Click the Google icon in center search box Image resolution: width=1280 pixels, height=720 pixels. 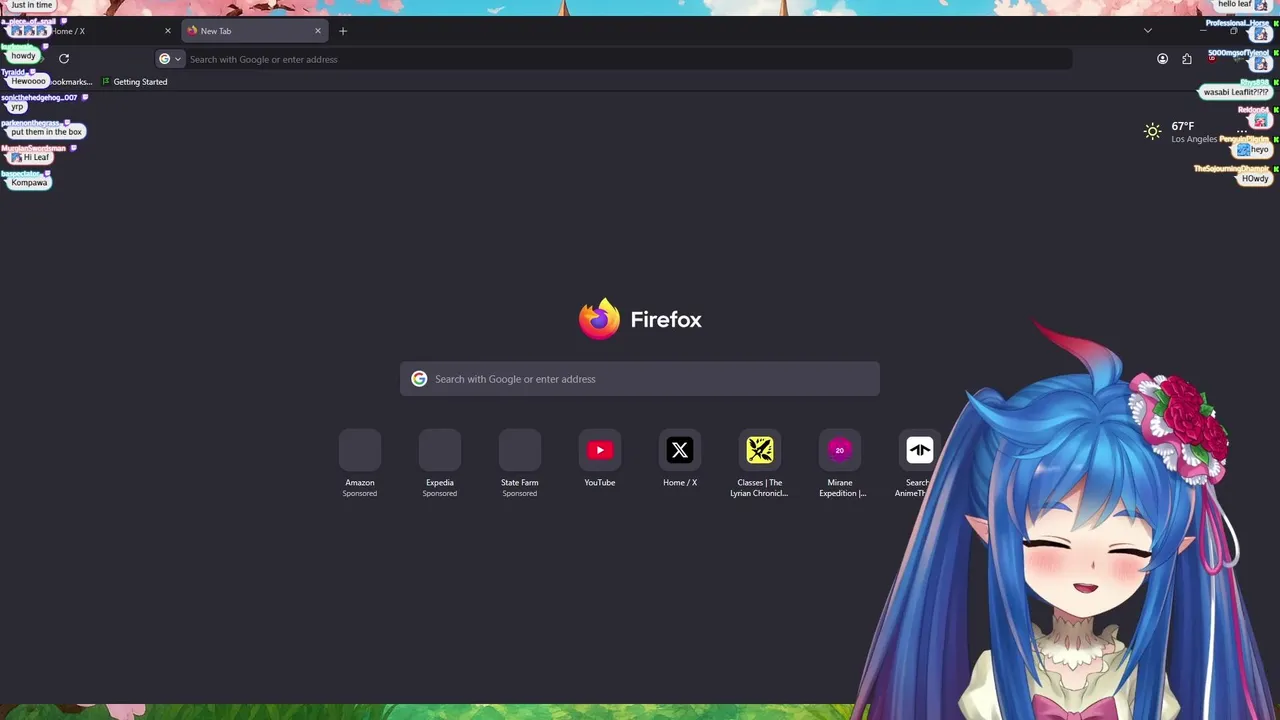pos(419,379)
